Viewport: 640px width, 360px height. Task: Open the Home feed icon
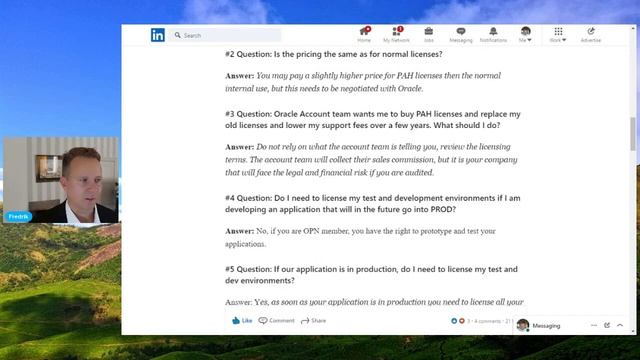364,35
